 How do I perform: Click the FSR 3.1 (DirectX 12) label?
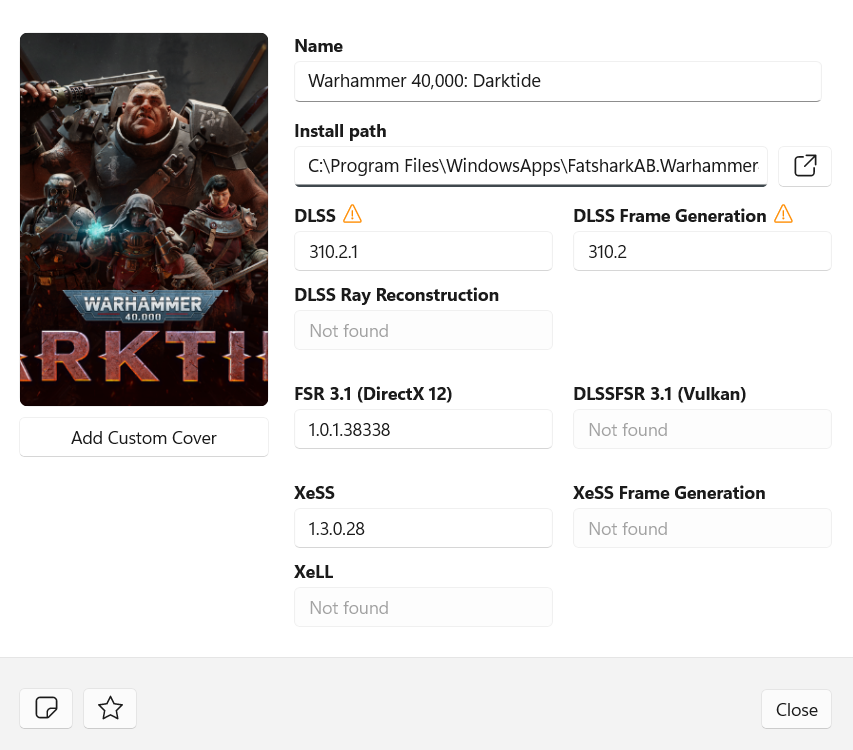373,394
